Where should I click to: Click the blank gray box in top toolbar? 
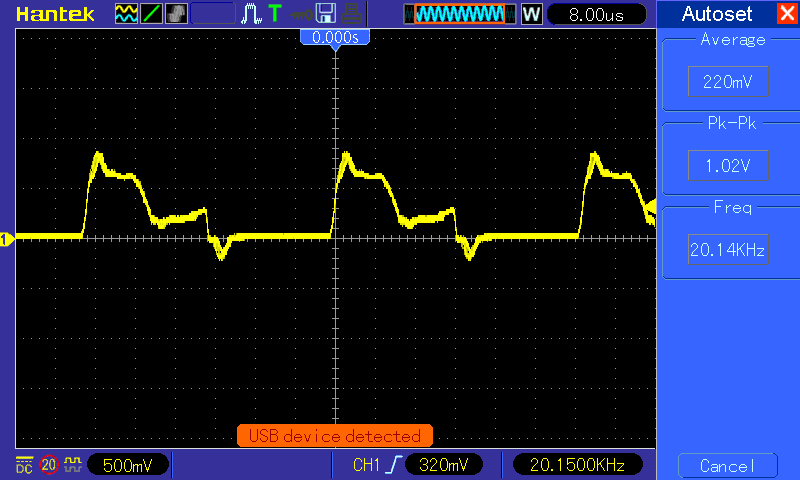213,14
